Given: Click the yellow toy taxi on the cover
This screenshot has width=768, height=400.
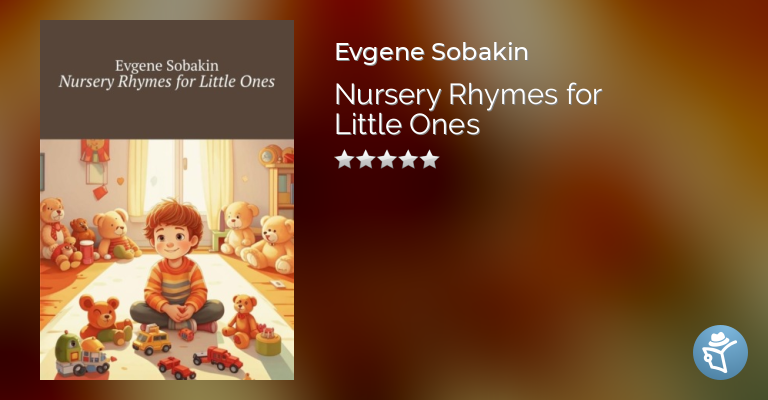Looking at the screenshot, I should coord(152,340).
